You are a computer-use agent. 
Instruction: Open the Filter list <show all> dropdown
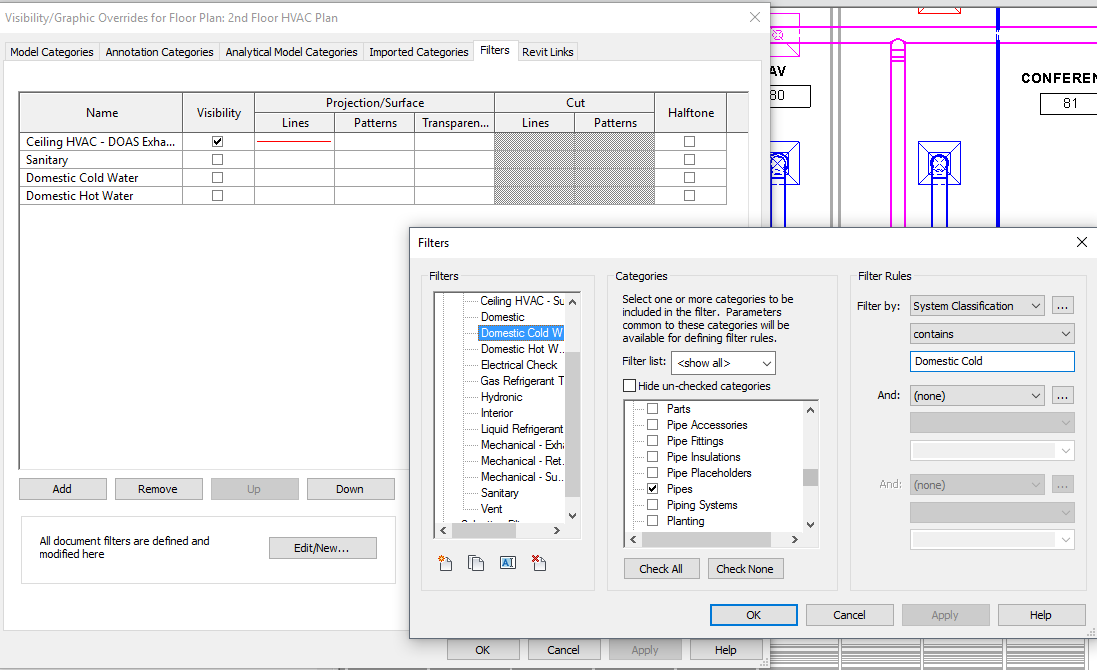[723, 363]
